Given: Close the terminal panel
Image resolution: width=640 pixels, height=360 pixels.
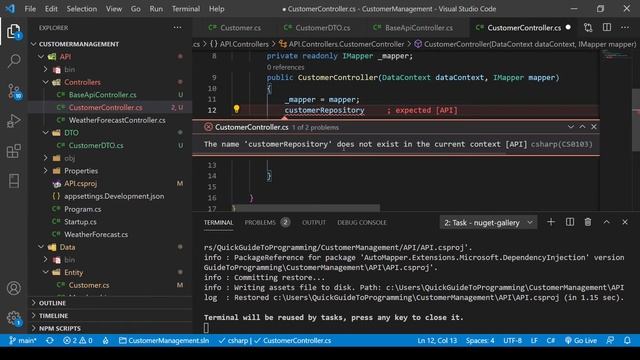Looking at the screenshot, I should (x=625, y=222).
